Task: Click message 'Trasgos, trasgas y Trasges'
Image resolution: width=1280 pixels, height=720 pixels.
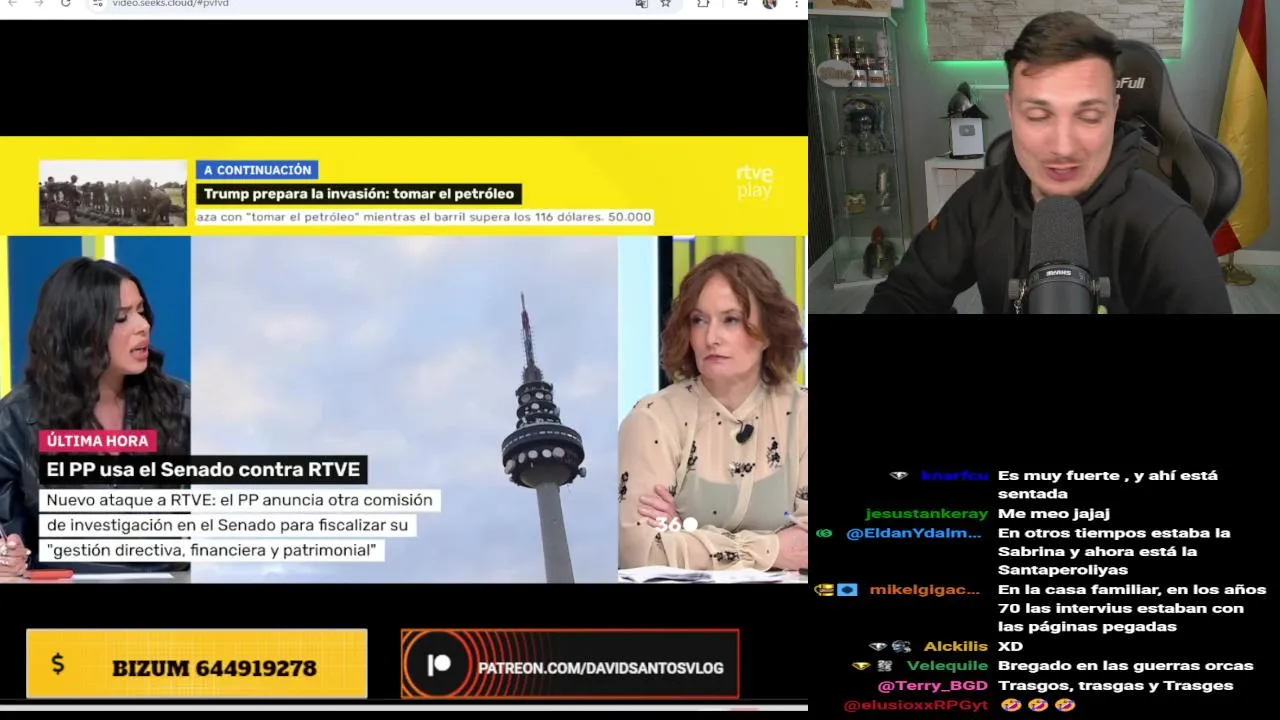Action: (x=1115, y=686)
